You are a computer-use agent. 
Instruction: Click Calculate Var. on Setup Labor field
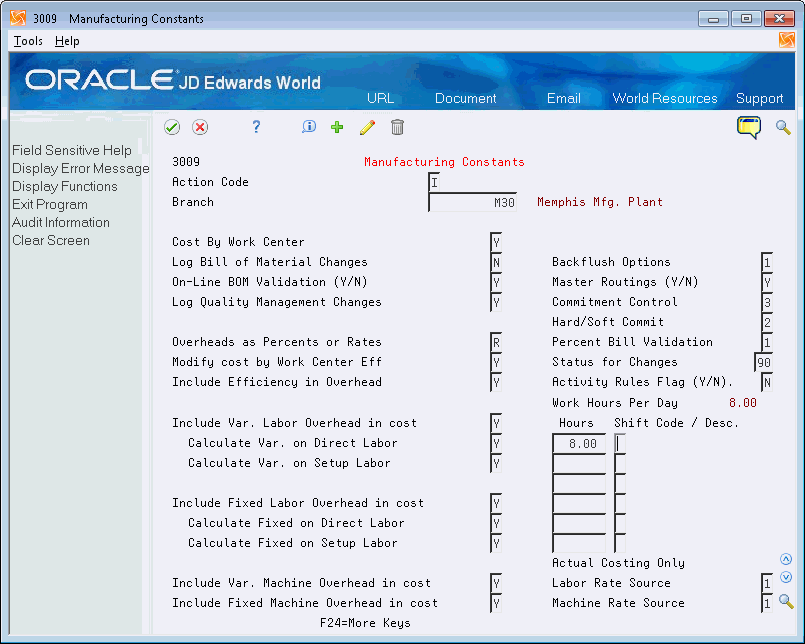[x=496, y=463]
